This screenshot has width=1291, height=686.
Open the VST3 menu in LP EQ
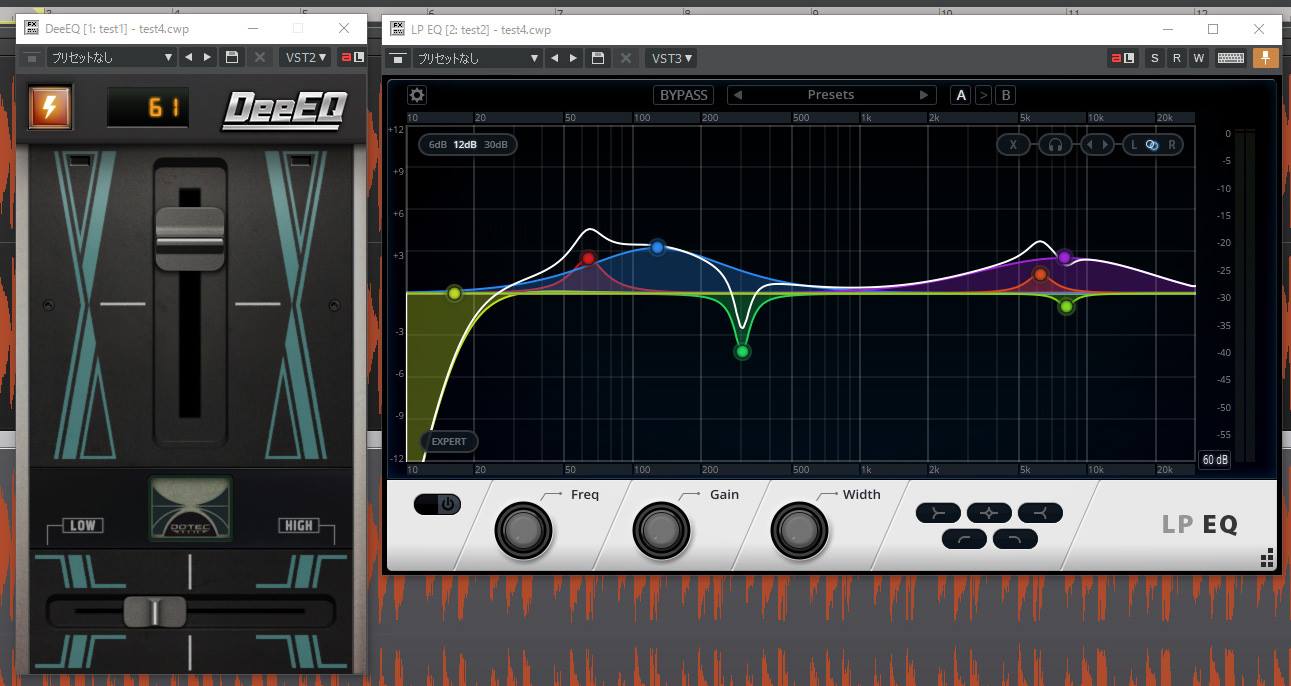tap(672, 58)
